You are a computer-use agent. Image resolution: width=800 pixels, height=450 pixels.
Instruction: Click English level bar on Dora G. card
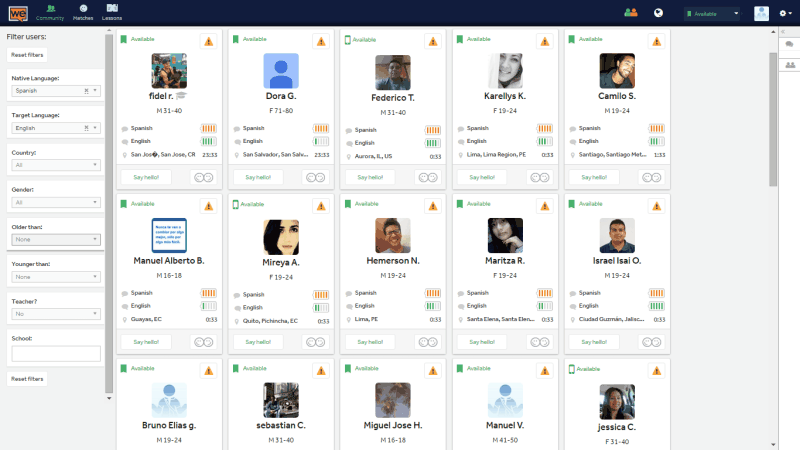pos(321,141)
